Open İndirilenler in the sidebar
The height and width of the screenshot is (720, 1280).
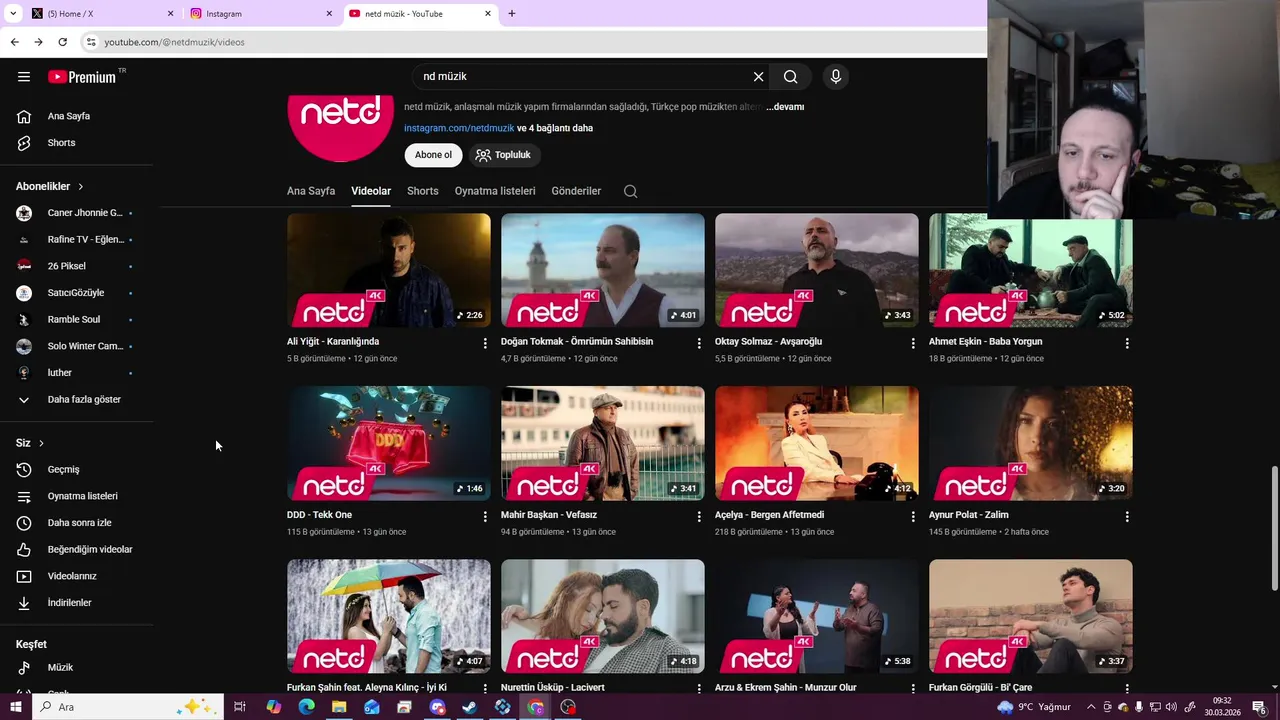coord(76,603)
